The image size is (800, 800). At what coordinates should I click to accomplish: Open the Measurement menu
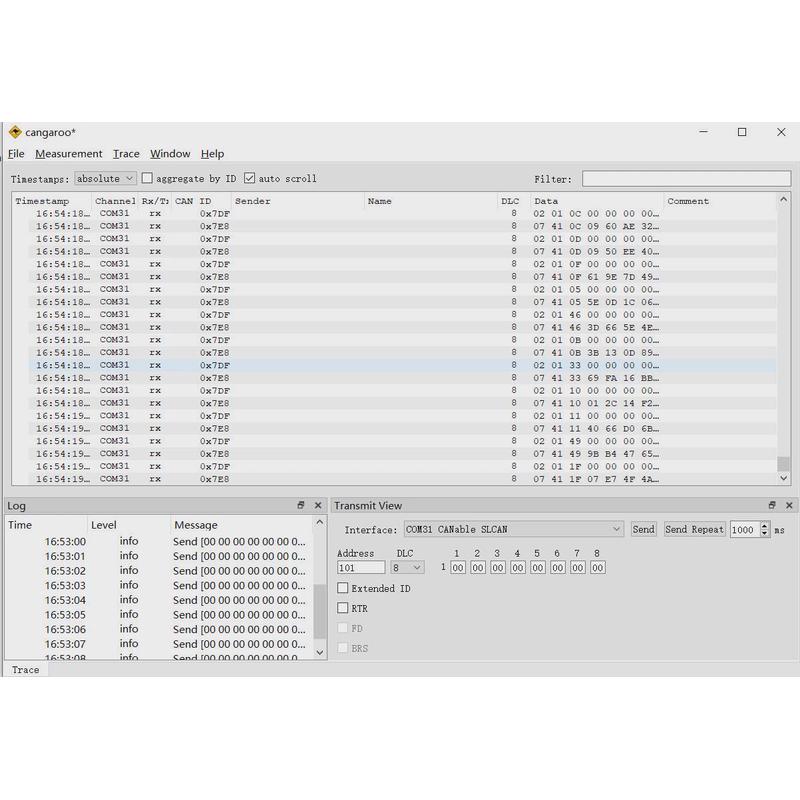[x=68, y=154]
